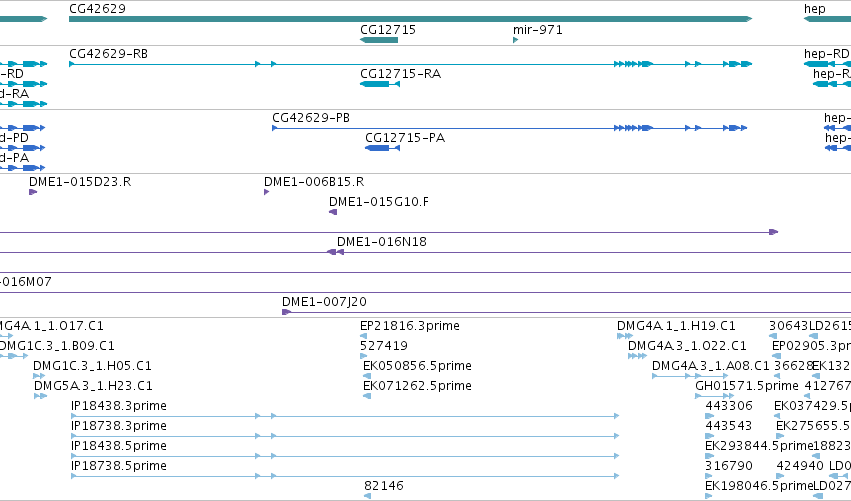Select the 30643 feature arrow

click(773, 336)
